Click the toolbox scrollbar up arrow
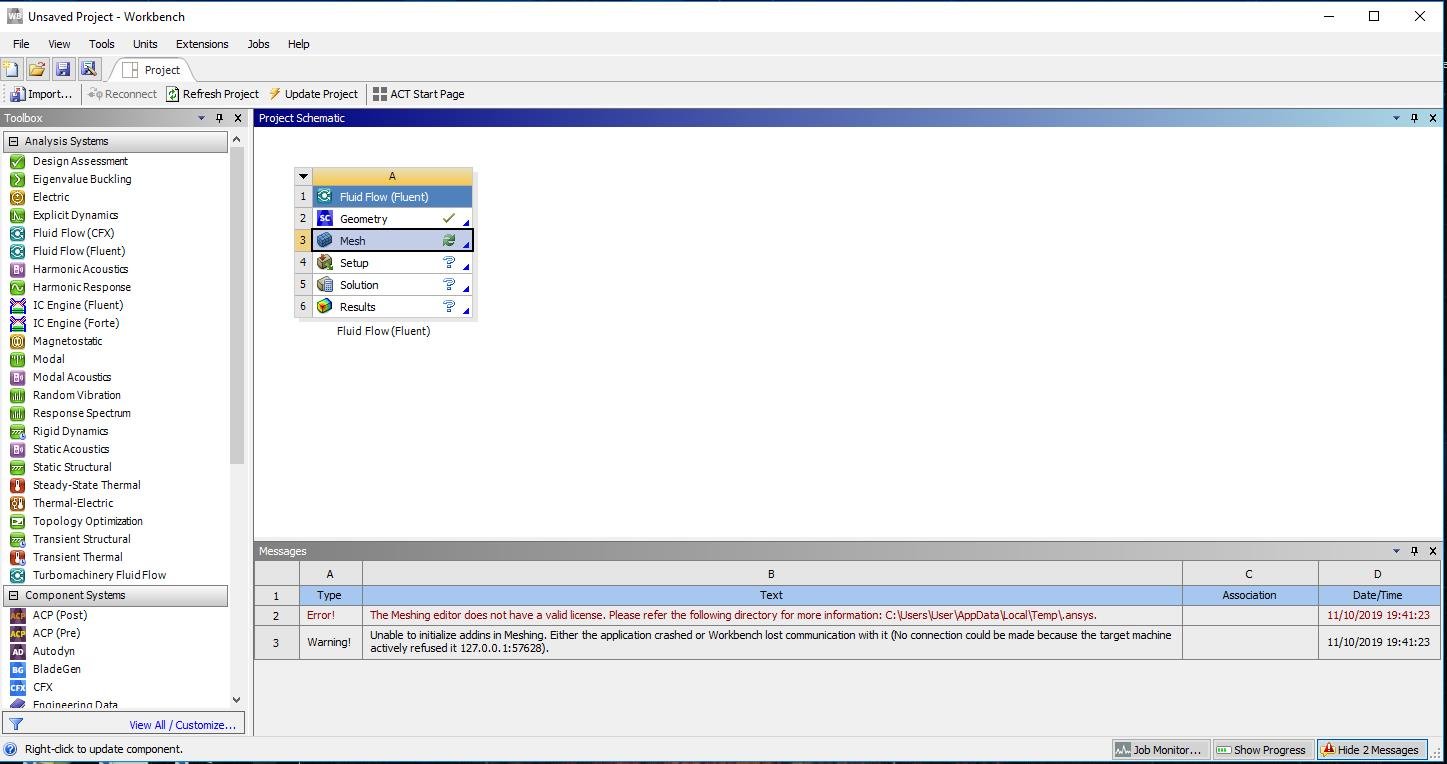 tap(237, 139)
